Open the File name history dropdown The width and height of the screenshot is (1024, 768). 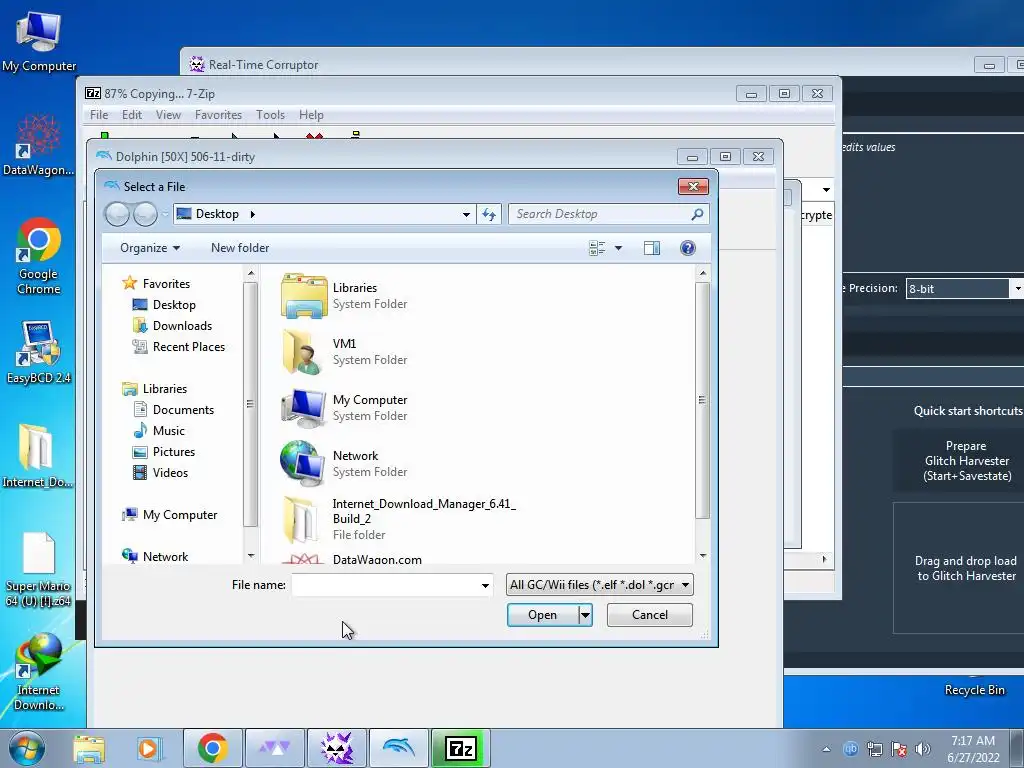[x=485, y=585]
